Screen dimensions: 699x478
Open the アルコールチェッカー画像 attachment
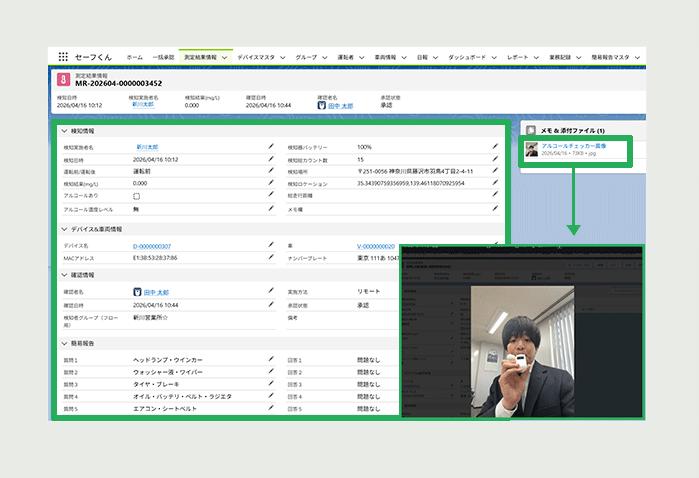pyautogui.click(x=574, y=146)
